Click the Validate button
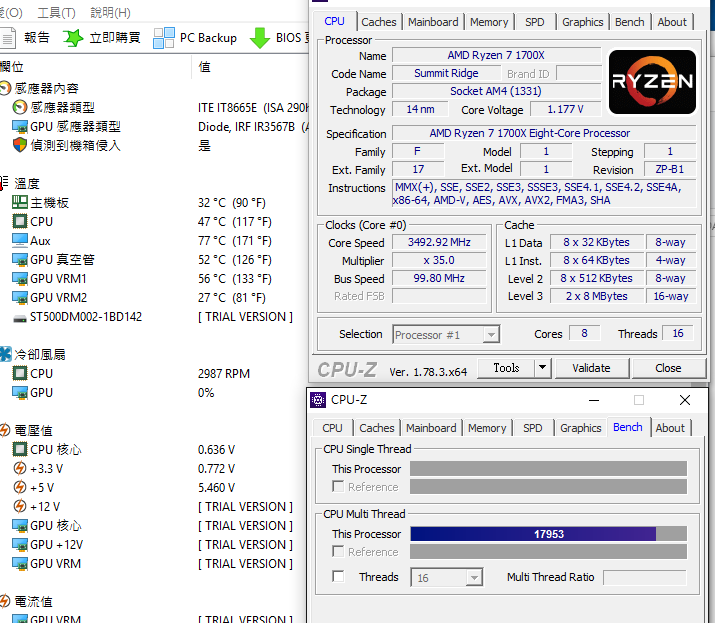Viewport: 715px width, 623px height. click(x=591, y=368)
